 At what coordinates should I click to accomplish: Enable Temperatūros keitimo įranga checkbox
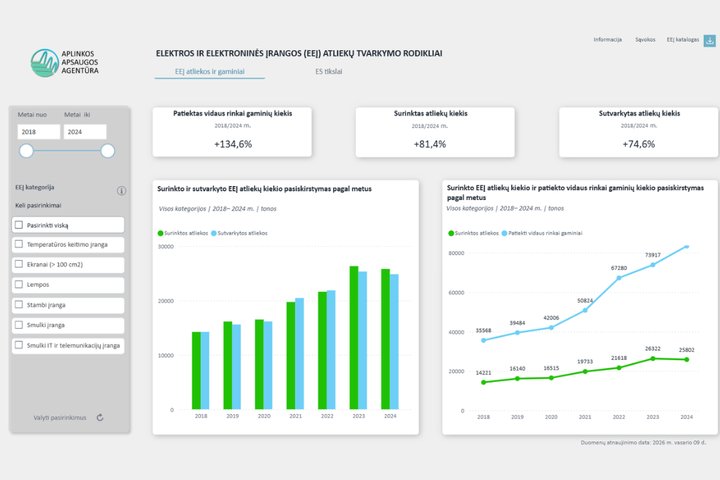tap(19, 244)
